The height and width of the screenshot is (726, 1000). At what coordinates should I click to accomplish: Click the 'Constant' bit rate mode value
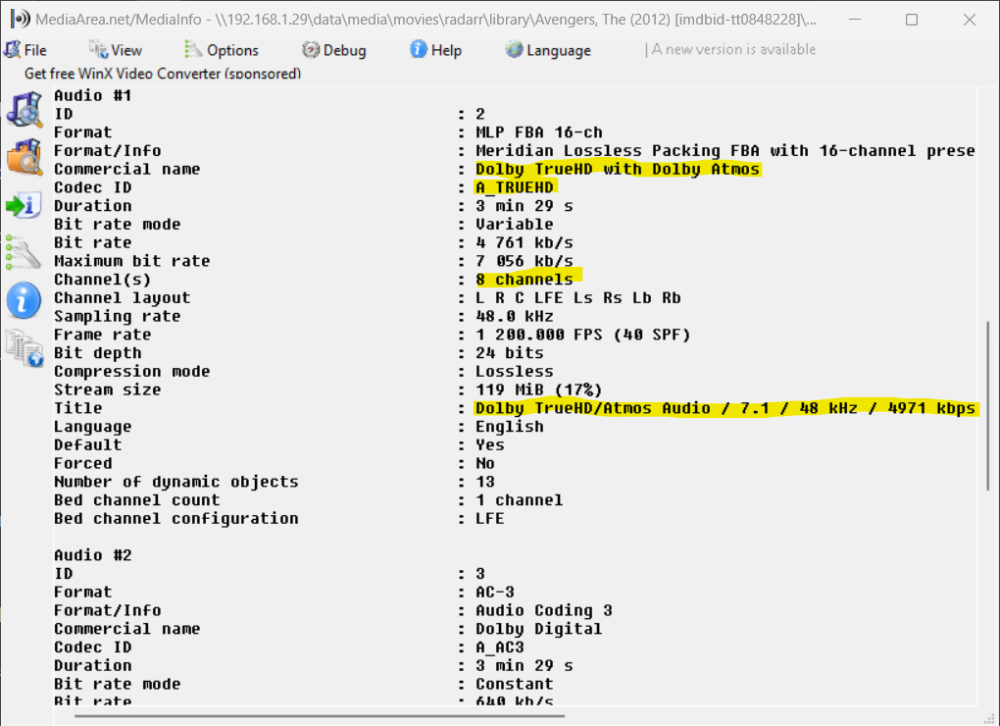[514, 684]
